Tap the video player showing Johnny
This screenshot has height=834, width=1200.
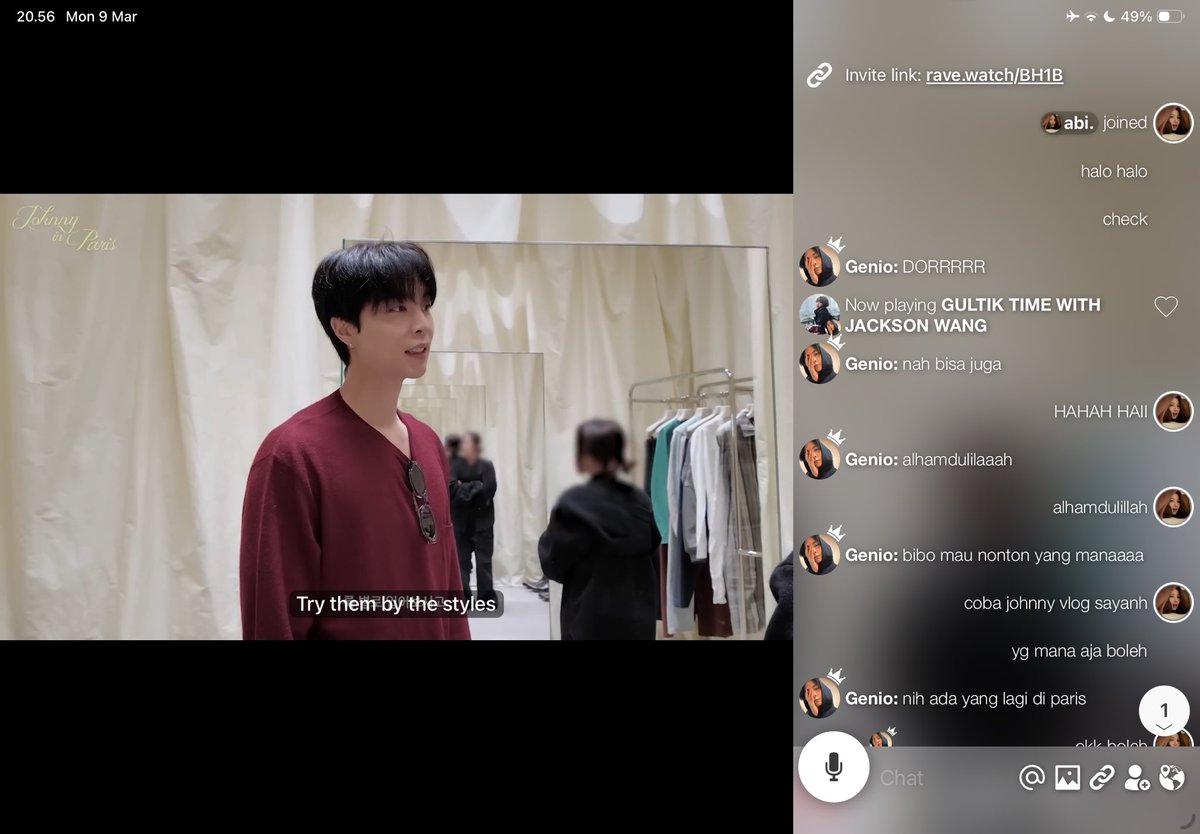point(396,417)
